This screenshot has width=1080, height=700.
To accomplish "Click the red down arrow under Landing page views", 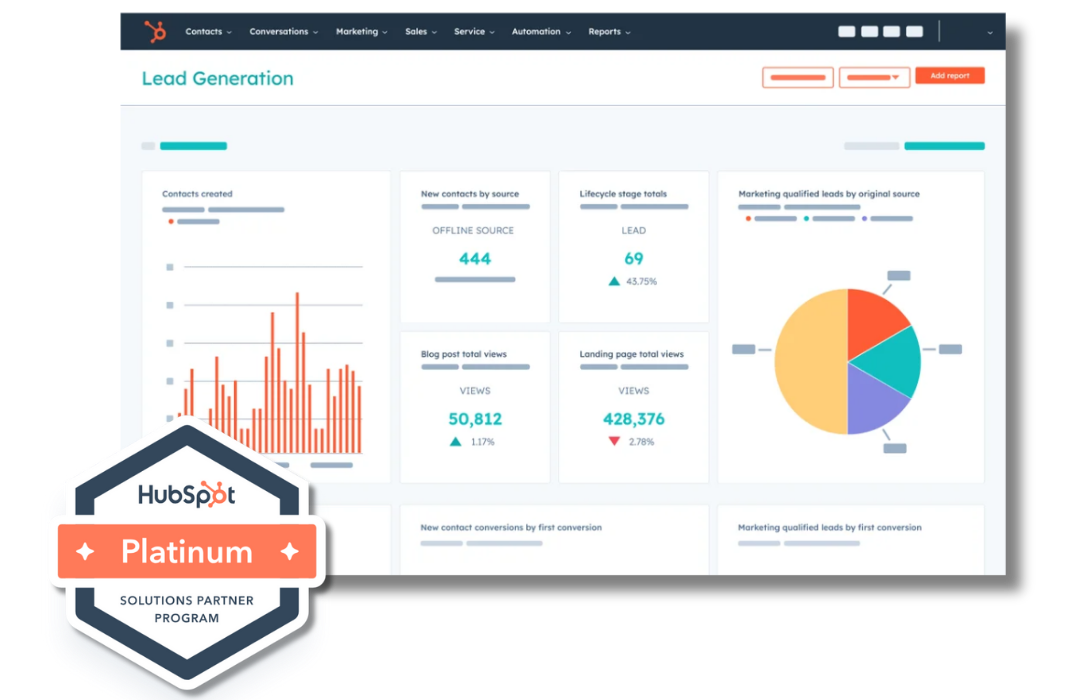I will (614, 441).
